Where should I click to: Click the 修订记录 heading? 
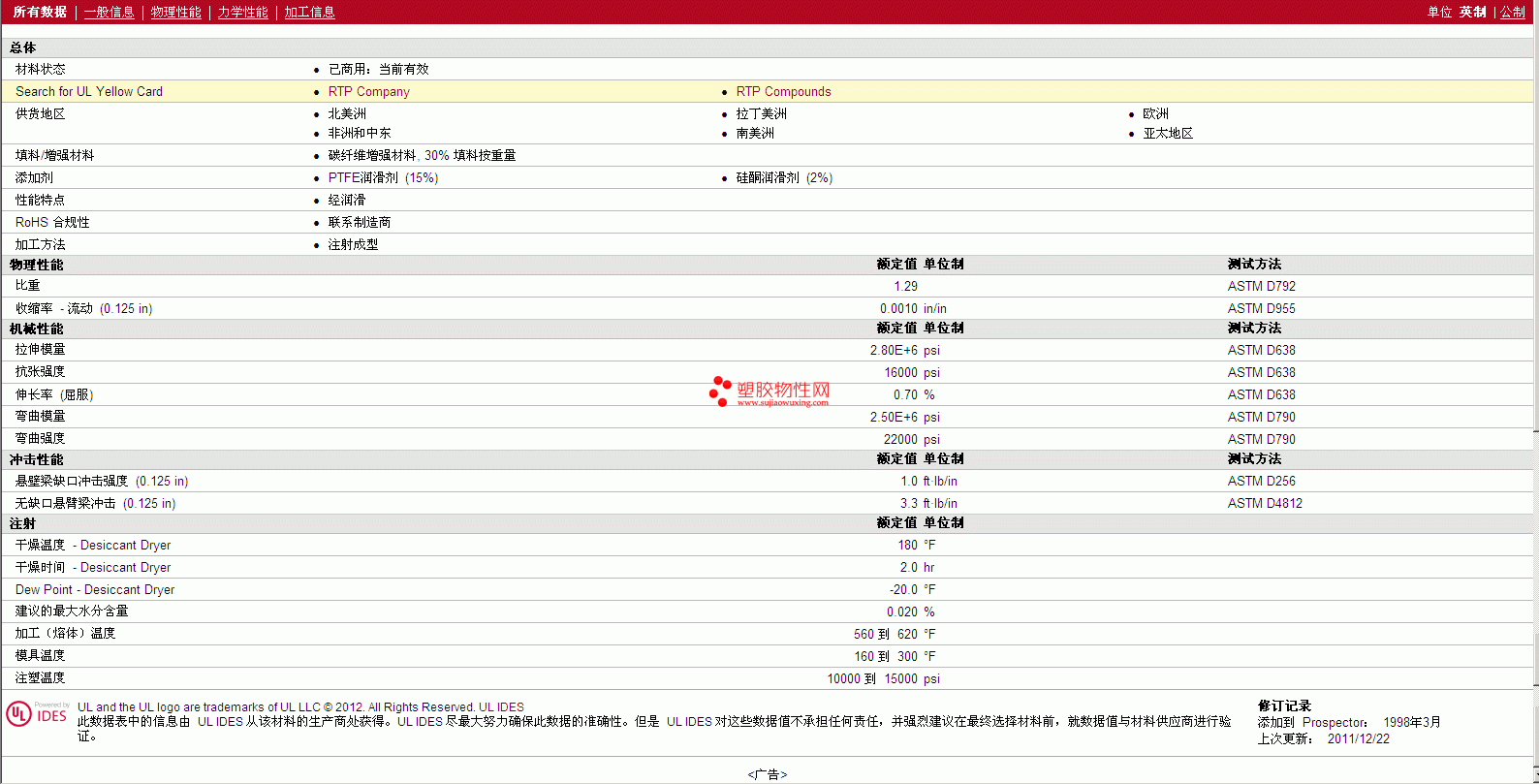[1284, 706]
